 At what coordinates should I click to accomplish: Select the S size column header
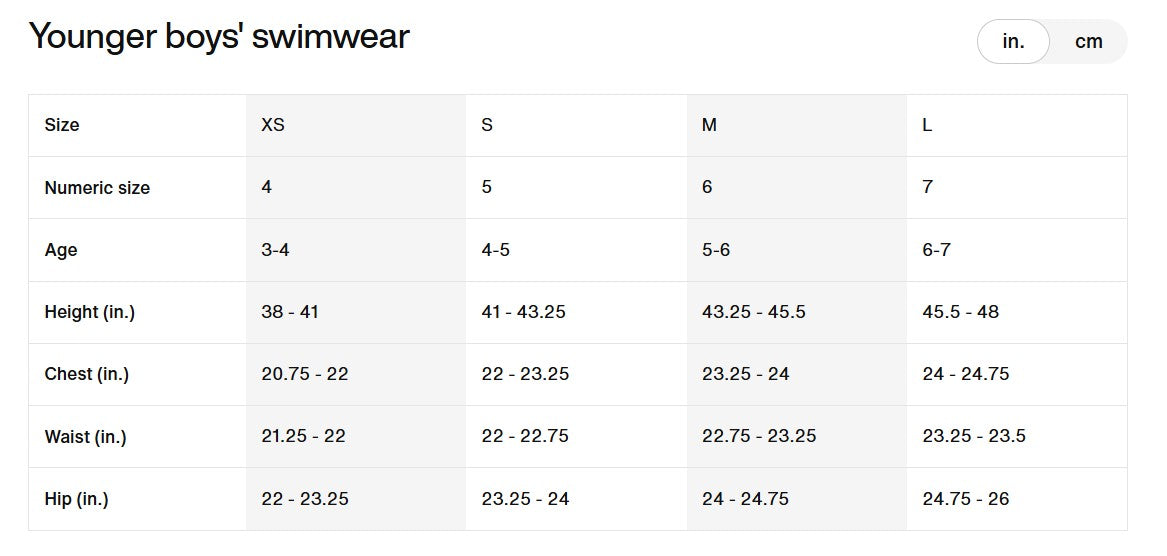click(487, 125)
